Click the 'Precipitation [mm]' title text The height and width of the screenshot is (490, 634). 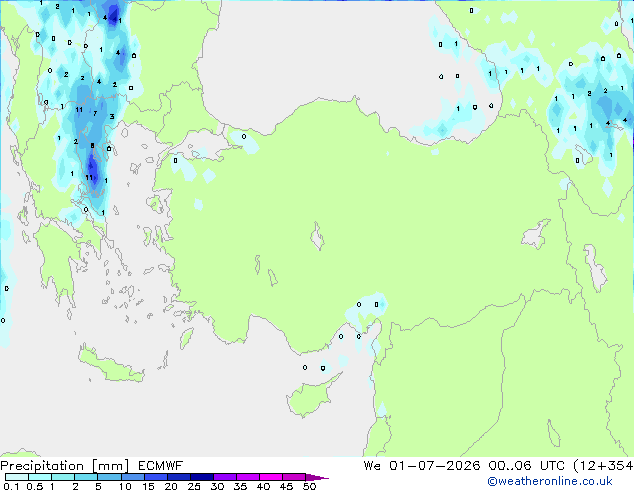pyautogui.click(x=65, y=466)
